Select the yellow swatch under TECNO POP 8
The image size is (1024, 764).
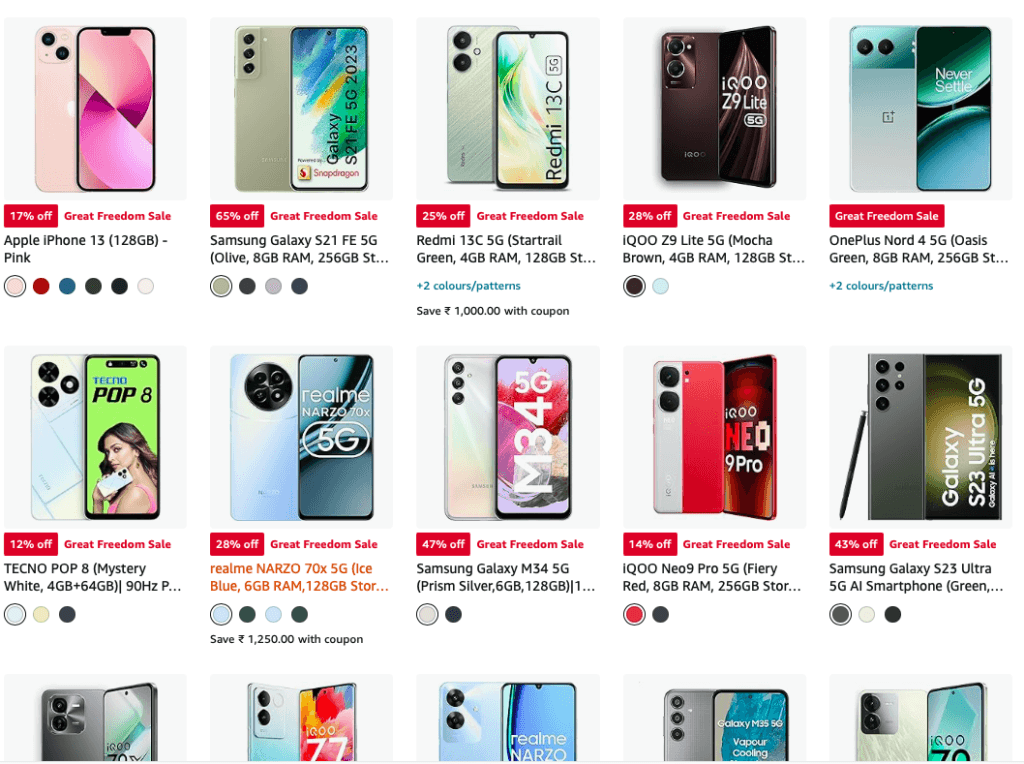[x=41, y=614]
